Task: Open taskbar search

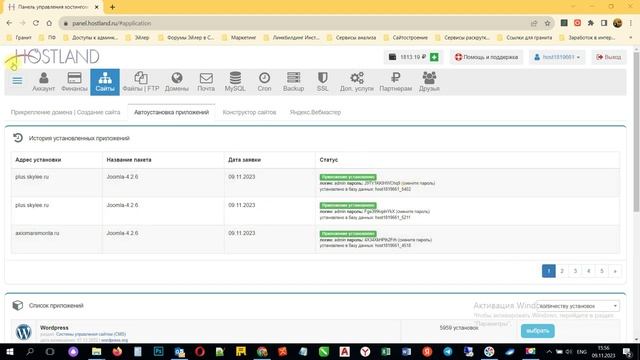Action: tap(30, 351)
